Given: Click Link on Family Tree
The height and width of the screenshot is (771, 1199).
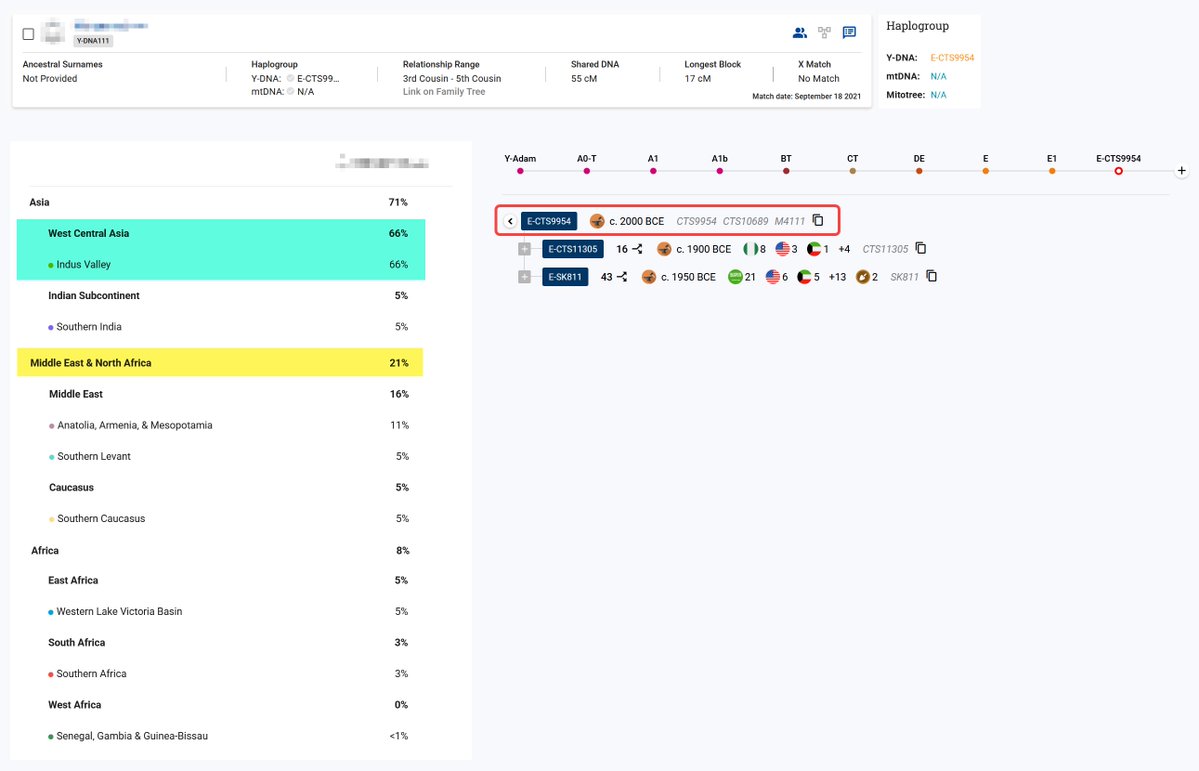Looking at the screenshot, I should (x=444, y=92).
